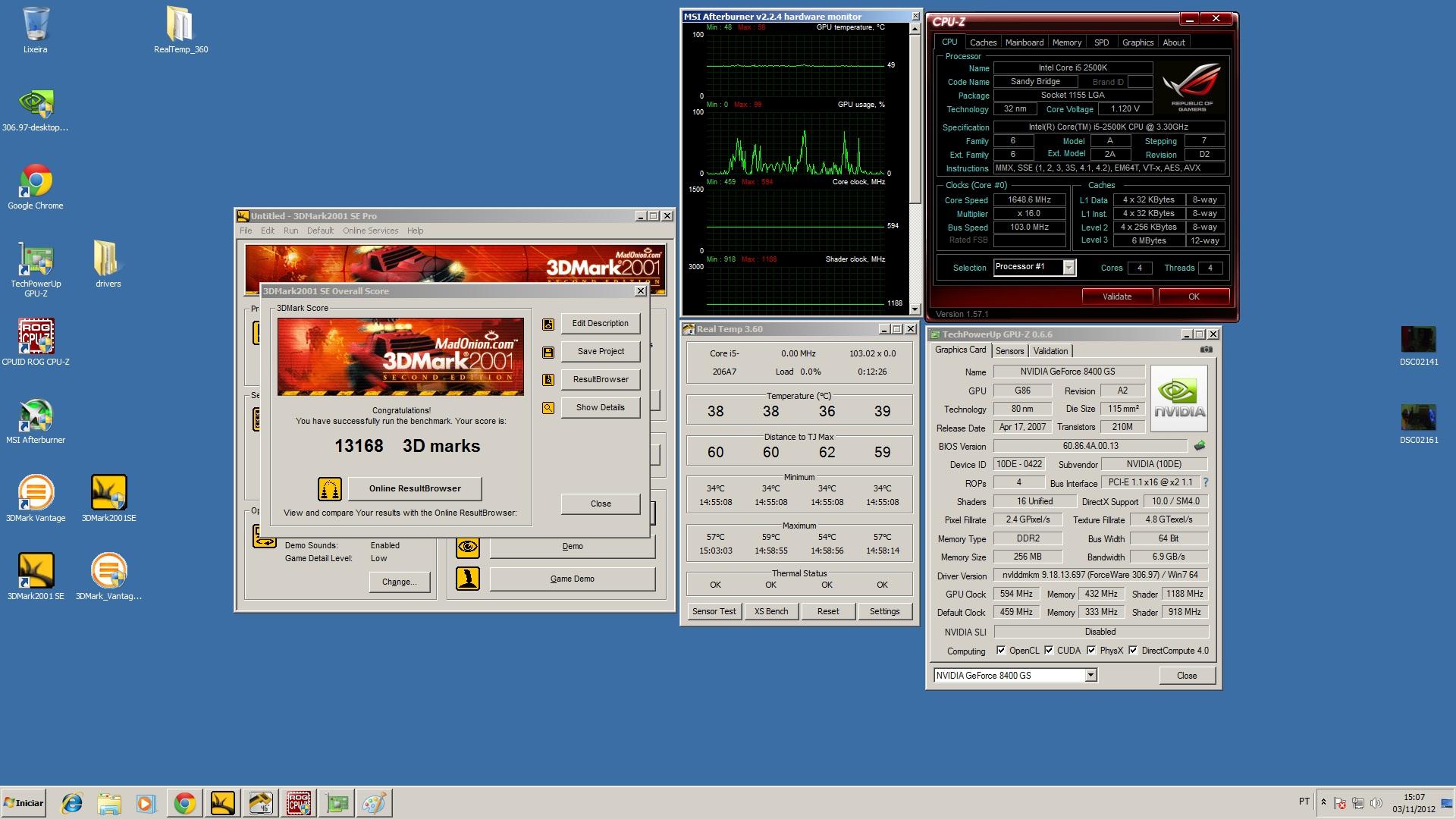Switch to the Validation tab in GPU-Z
1456x819 pixels.
click(1050, 351)
